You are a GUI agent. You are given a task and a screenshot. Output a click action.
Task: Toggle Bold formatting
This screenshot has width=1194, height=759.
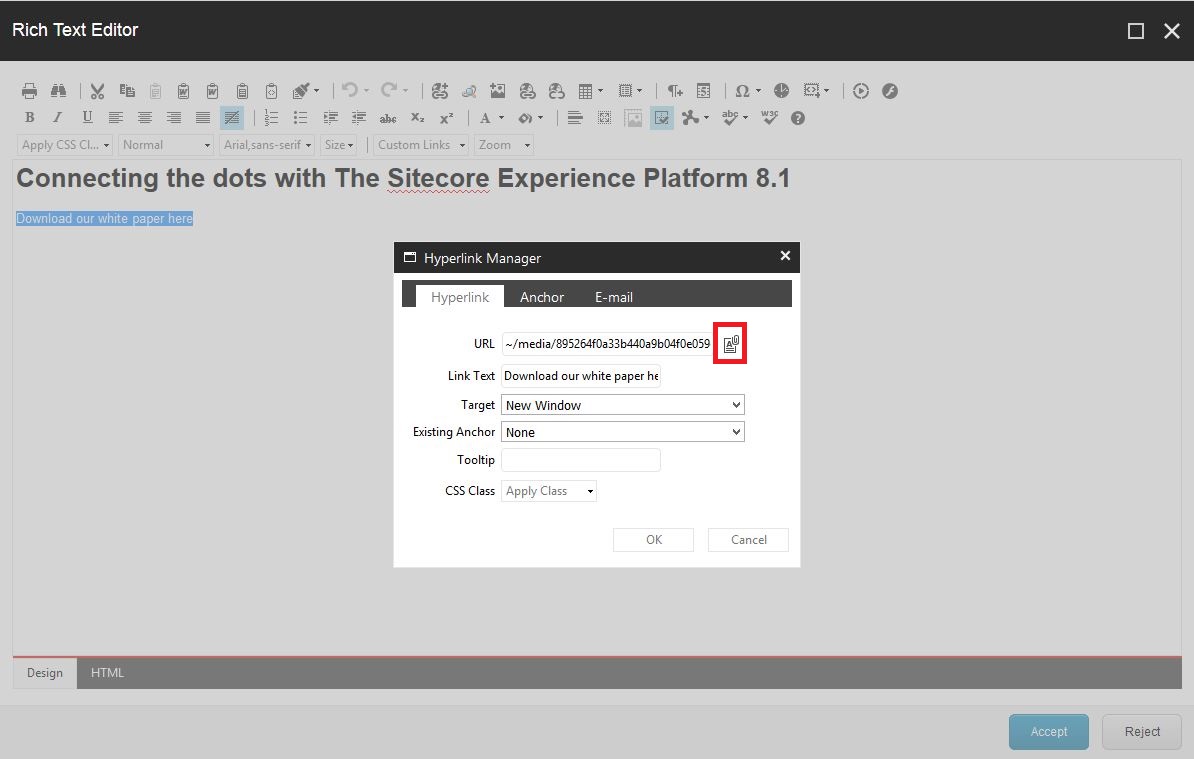click(x=29, y=117)
